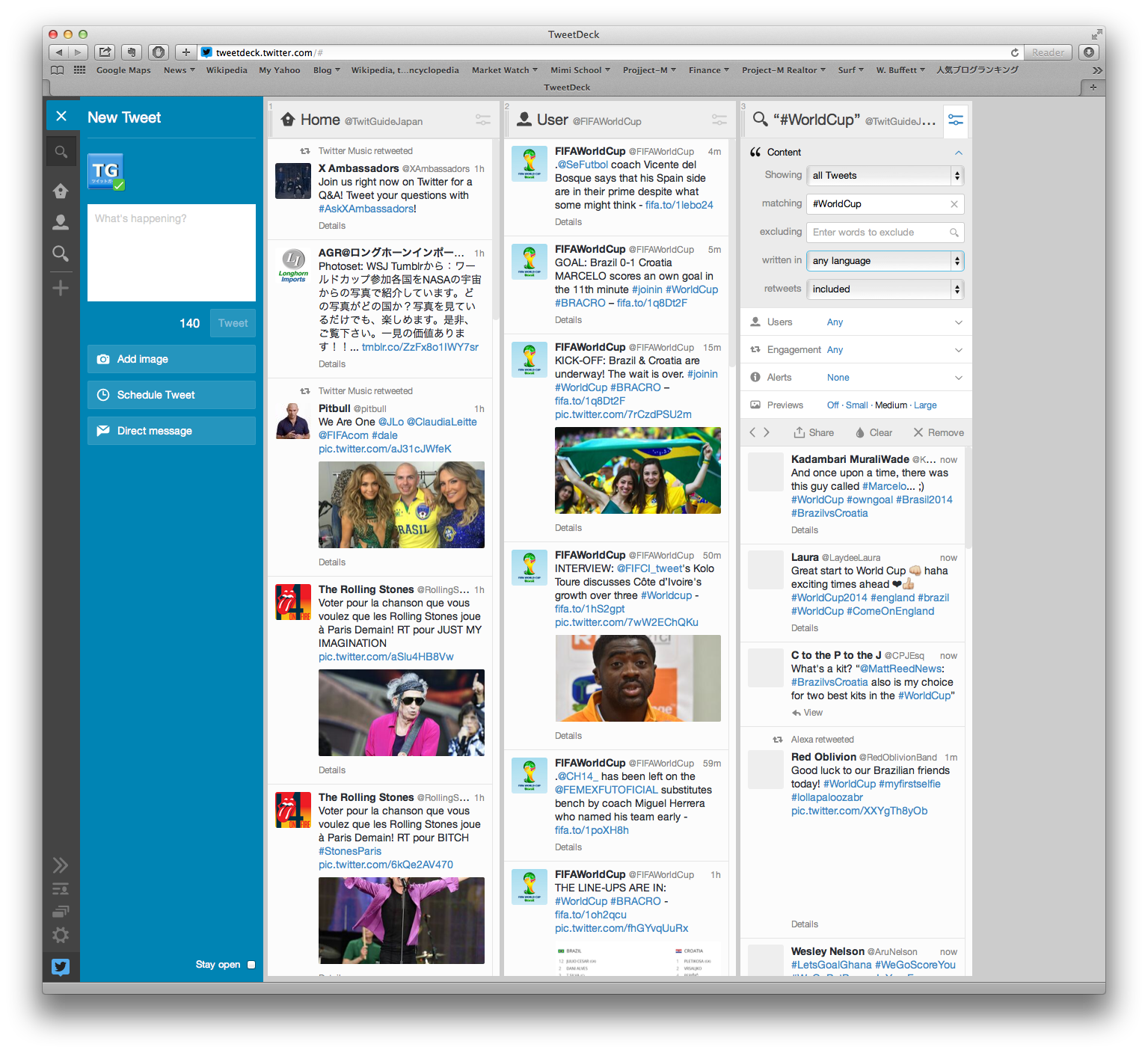1148x1053 pixels.
Task: Click Direct message button
Action: point(171,431)
